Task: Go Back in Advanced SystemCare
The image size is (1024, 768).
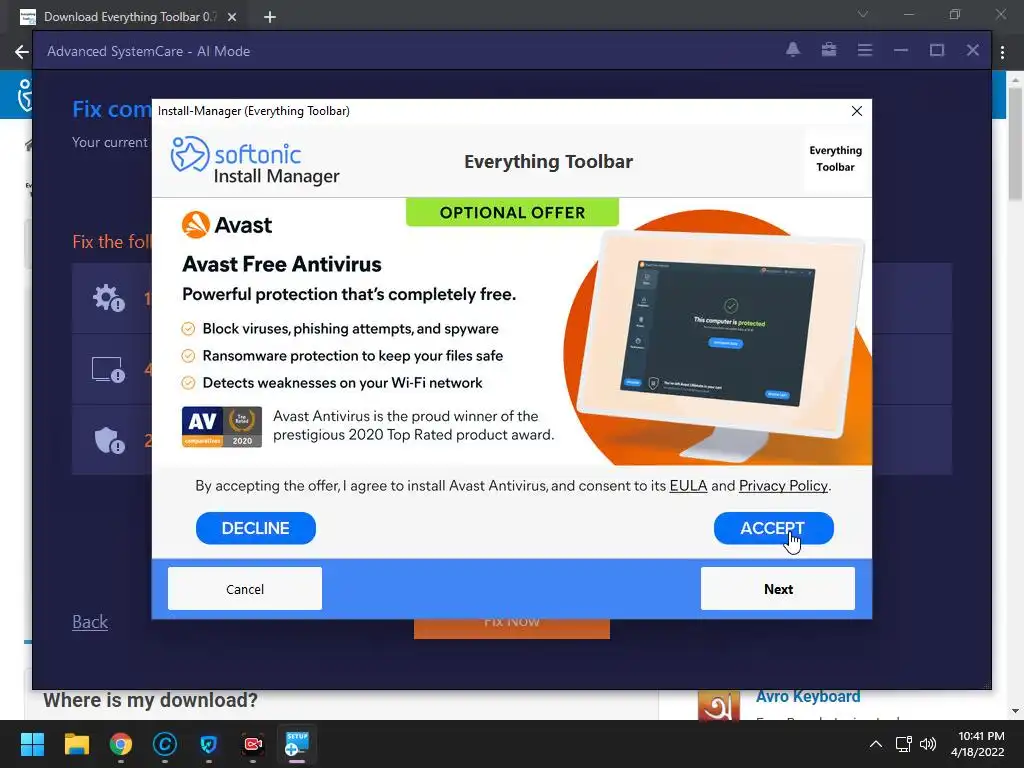Action: coord(90,622)
